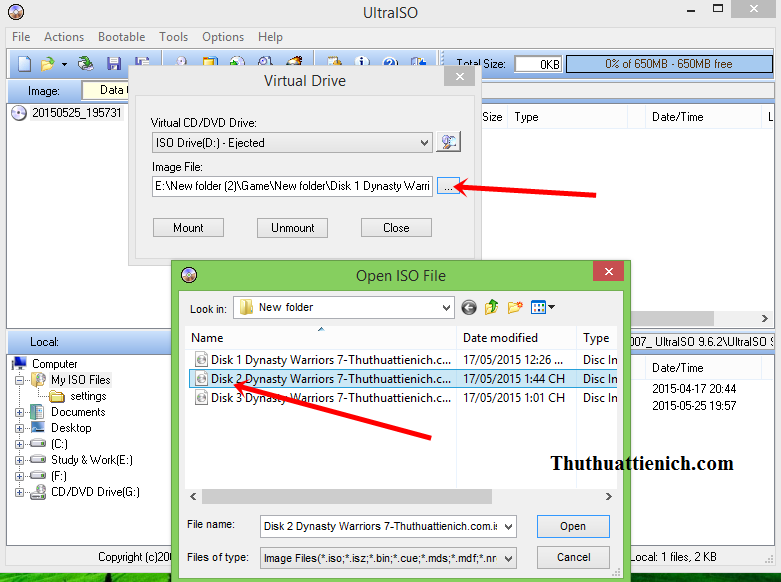Click the browse (...) button for Image File
Screen dimensions: 781x582
(448, 186)
